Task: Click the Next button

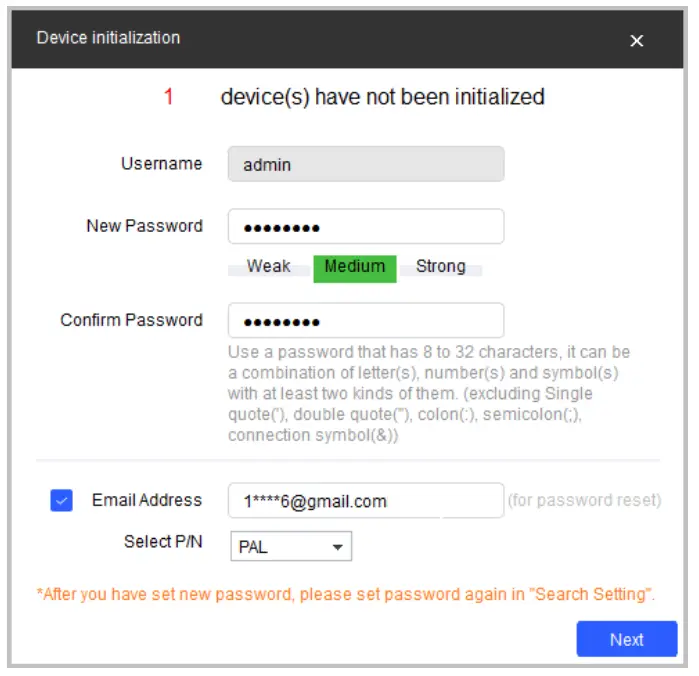Action: coord(627,639)
